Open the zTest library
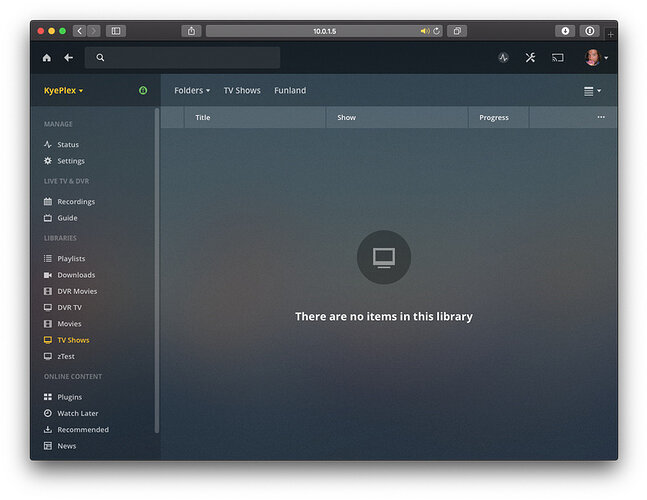This screenshot has width=647, height=500. pos(66,356)
